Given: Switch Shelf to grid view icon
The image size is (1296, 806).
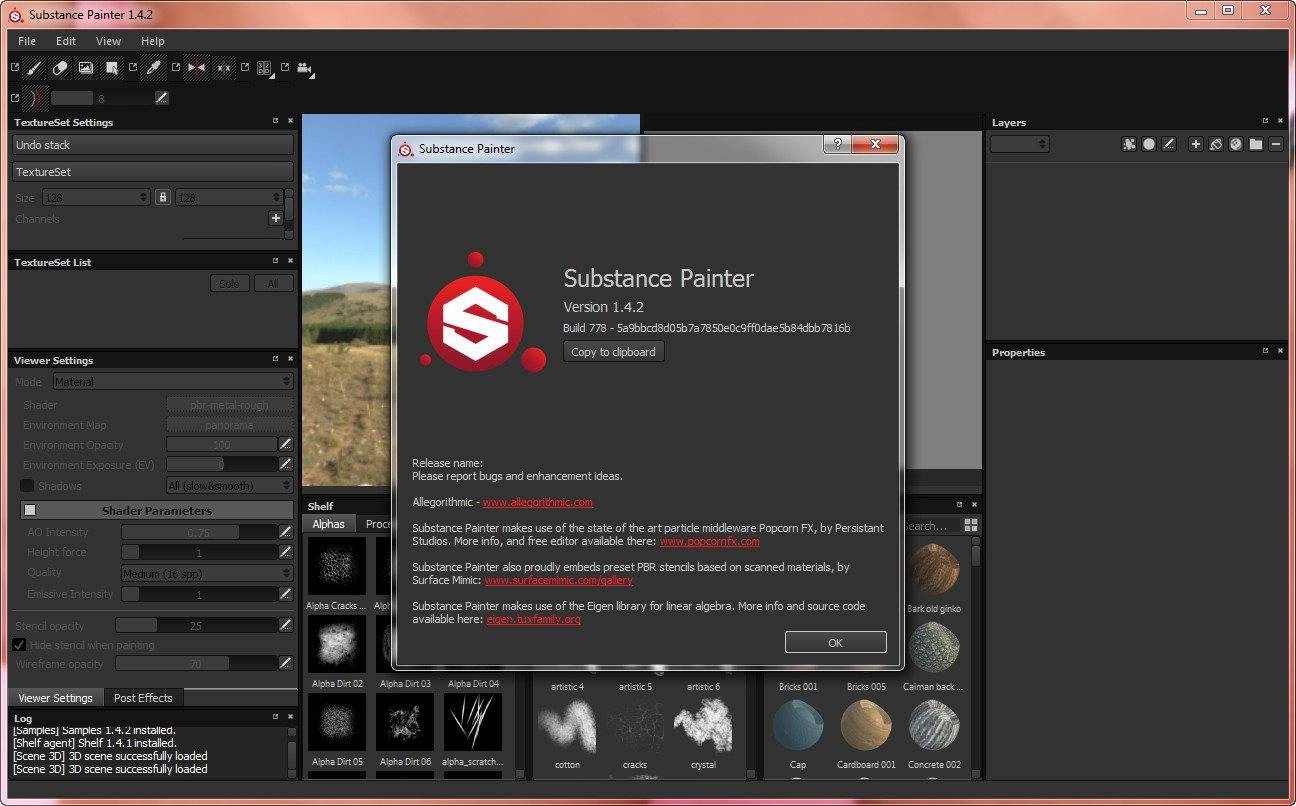Looking at the screenshot, I should (x=971, y=525).
